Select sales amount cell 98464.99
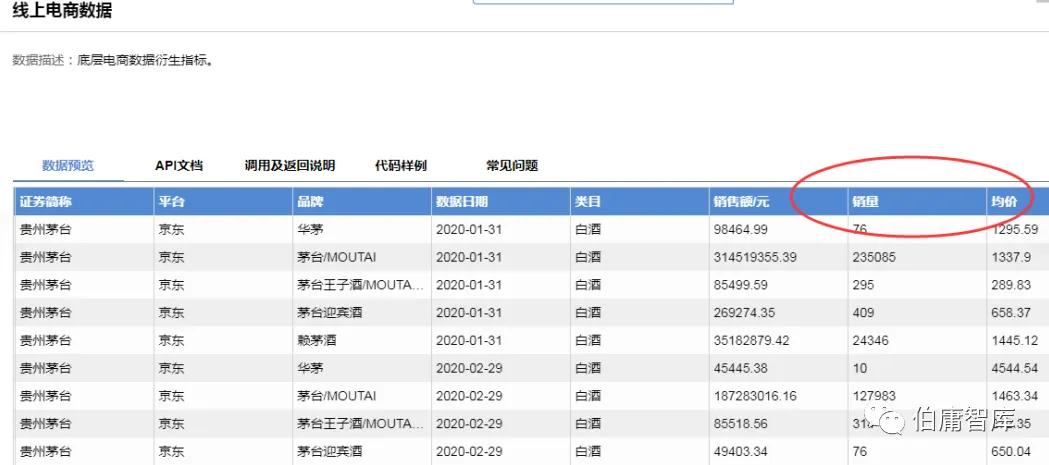1049x465 pixels. pyautogui.click(x=741, y=229)
